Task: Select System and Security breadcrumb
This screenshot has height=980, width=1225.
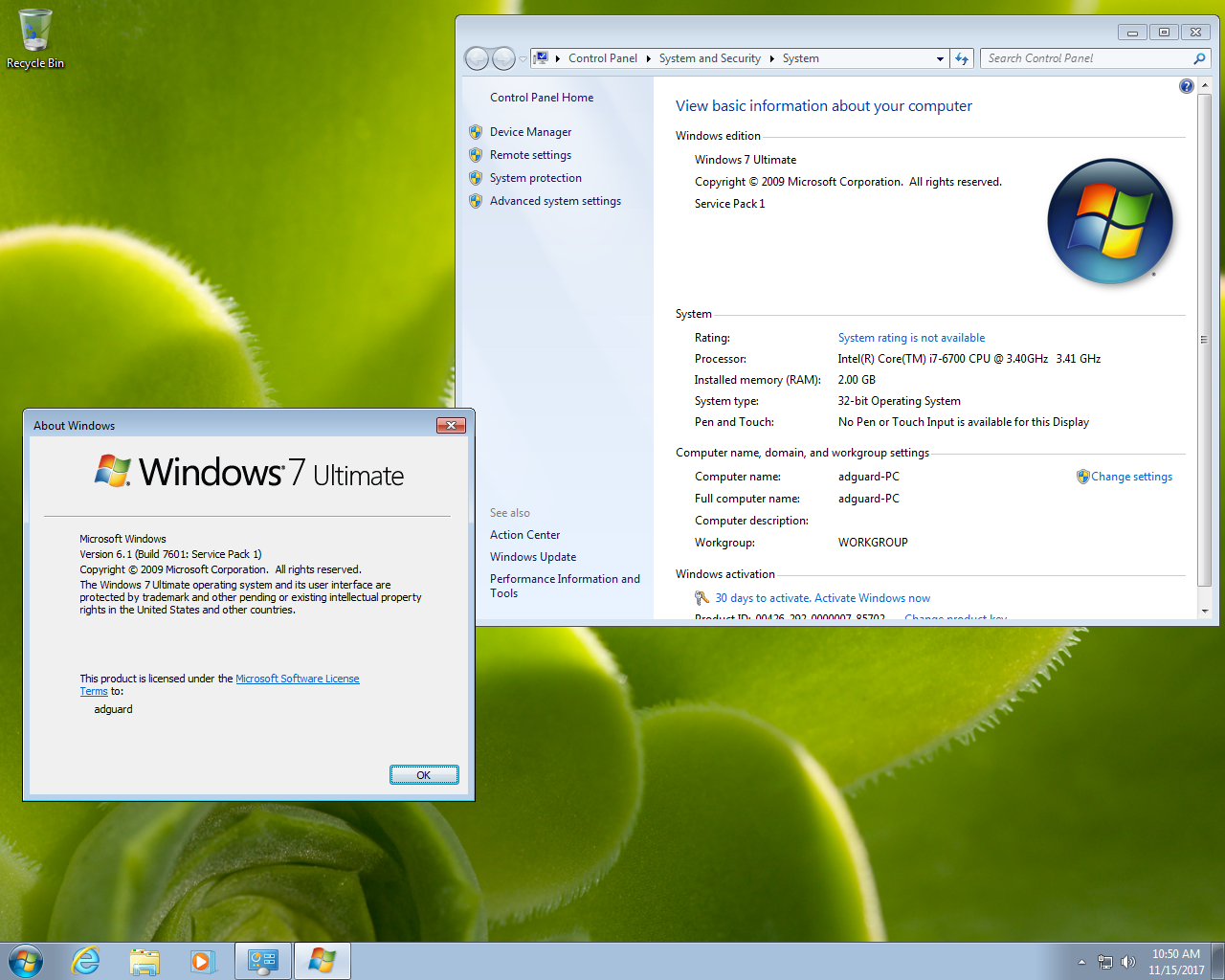Action: [710, 58]
